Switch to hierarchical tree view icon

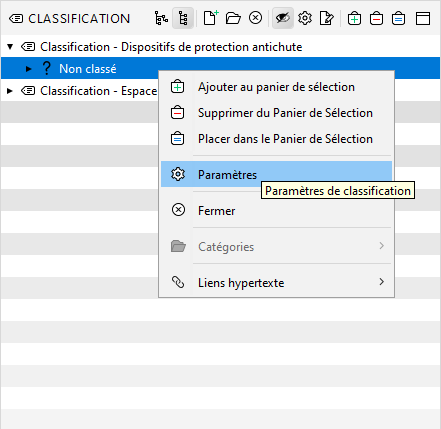(161, 18)
